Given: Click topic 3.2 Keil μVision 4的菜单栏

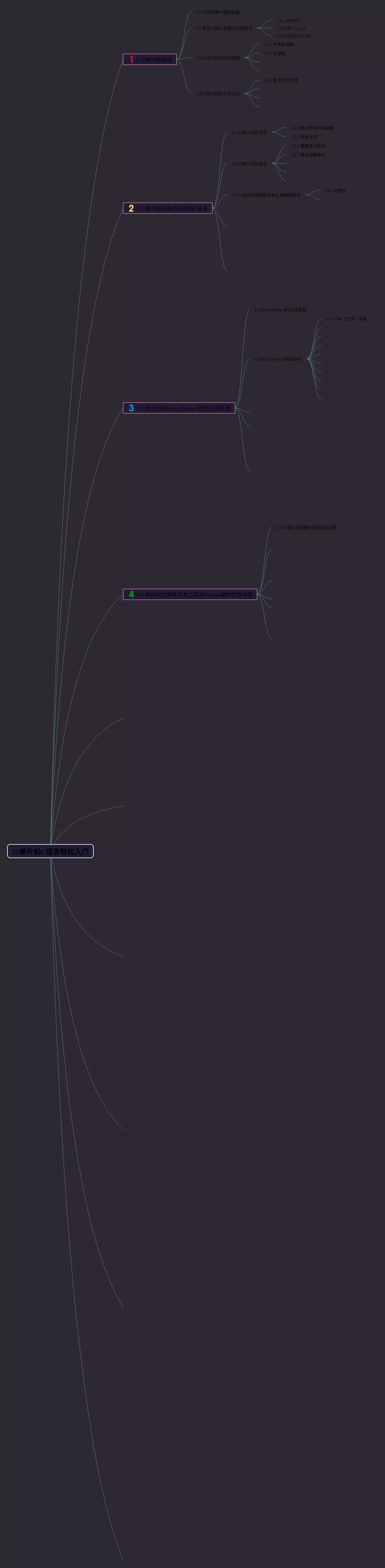Looking at the screenshot, I should tap(277, 359).
